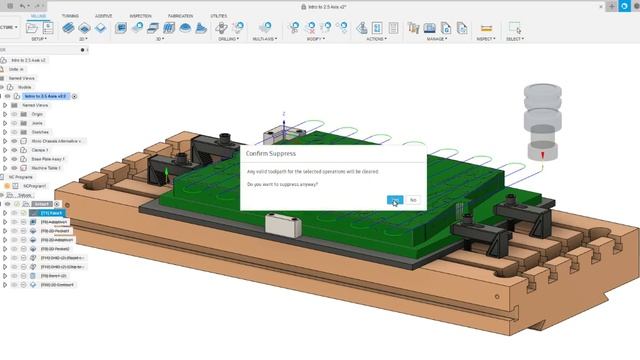Expand the Origin tree node
The image size is (640, 360).
5,114
